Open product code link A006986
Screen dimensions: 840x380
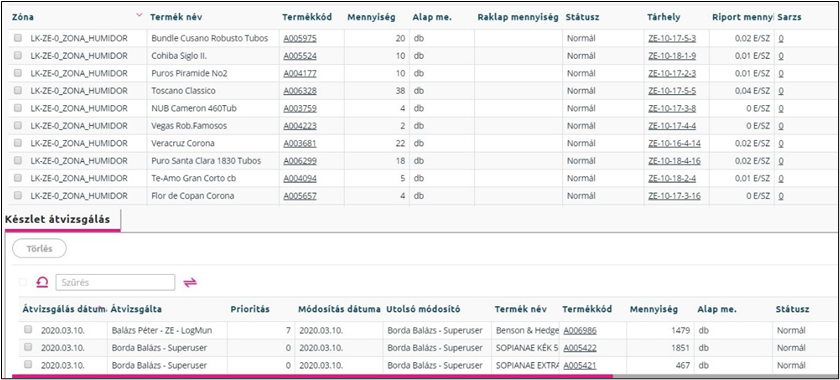[580, 330]
